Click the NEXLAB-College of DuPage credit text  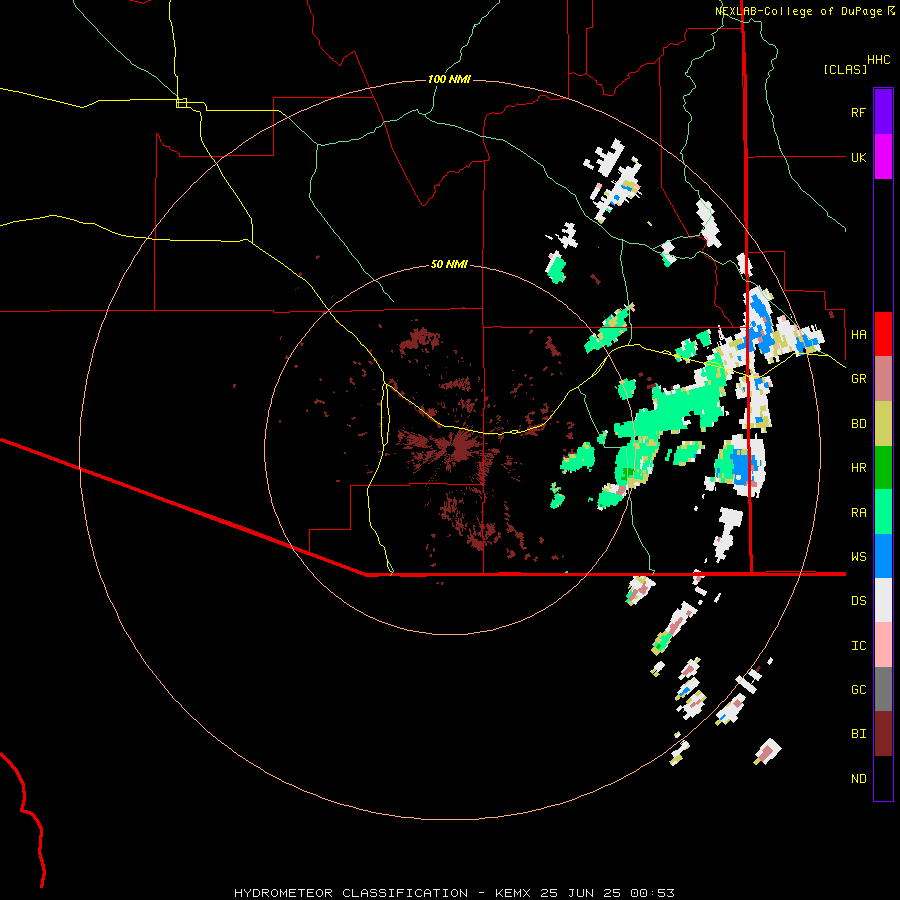click(x=805, y=11)
